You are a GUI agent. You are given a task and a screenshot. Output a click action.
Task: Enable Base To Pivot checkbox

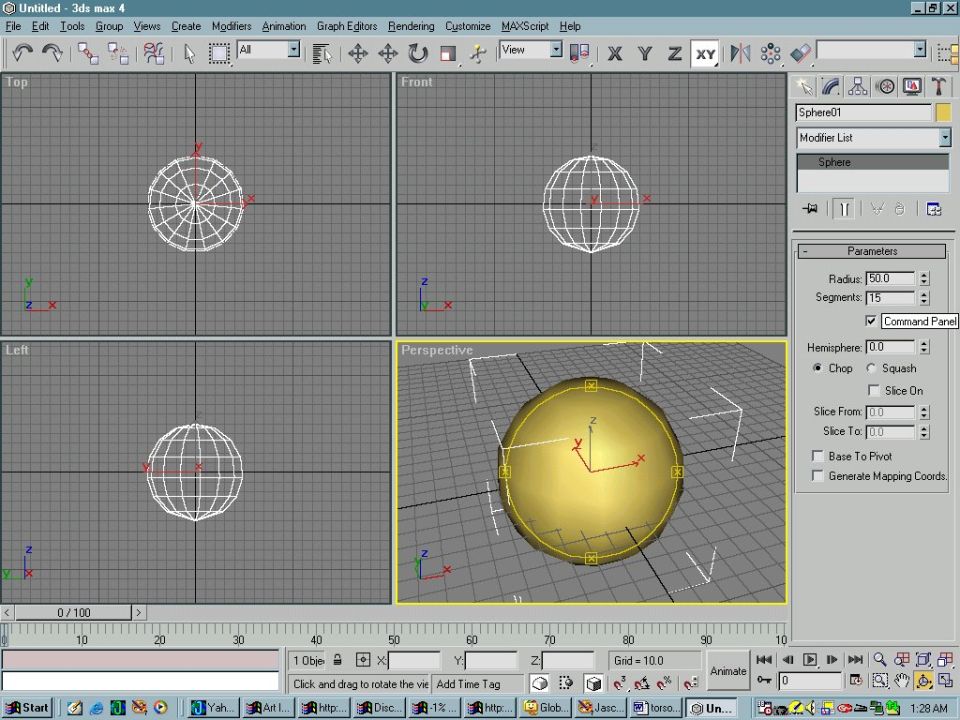[x=817, y=456]
